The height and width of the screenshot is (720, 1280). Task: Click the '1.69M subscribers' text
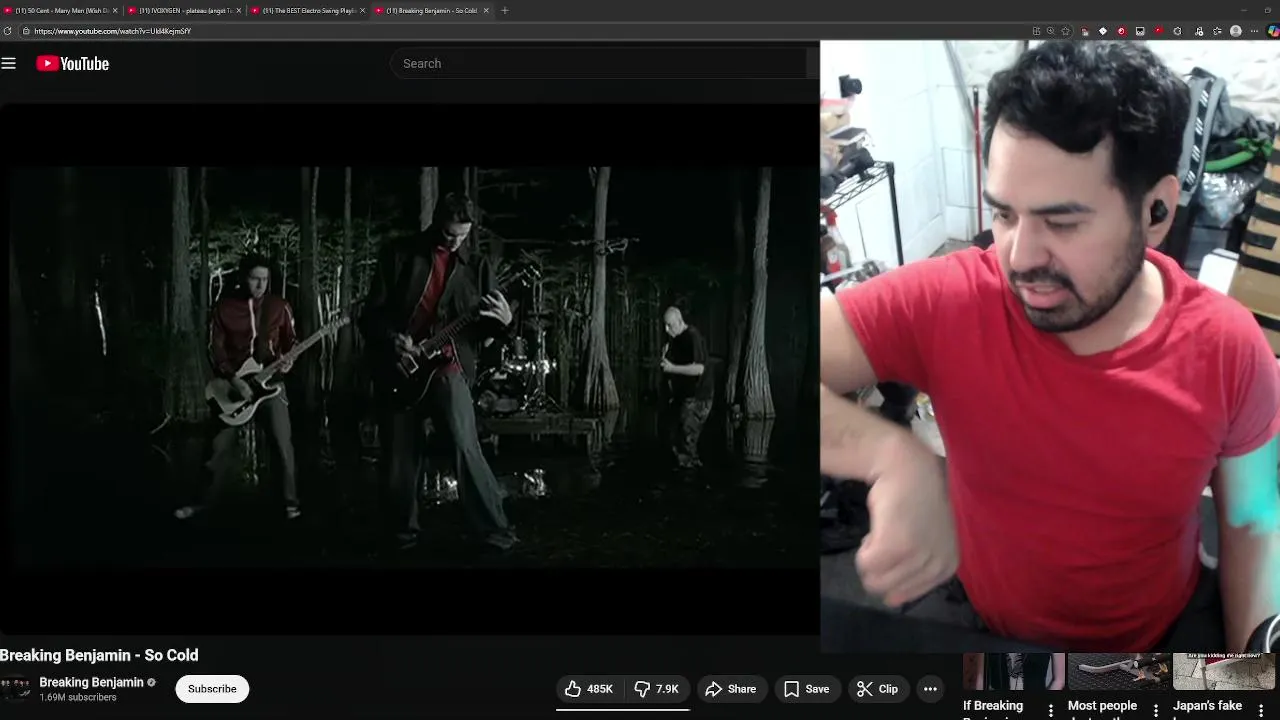(x=78, y=698)
